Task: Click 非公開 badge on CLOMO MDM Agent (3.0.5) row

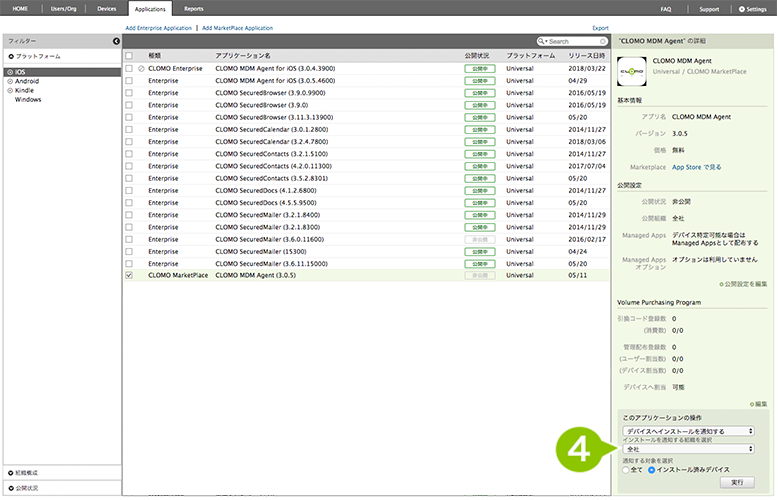Action: (x=480, y=275)
